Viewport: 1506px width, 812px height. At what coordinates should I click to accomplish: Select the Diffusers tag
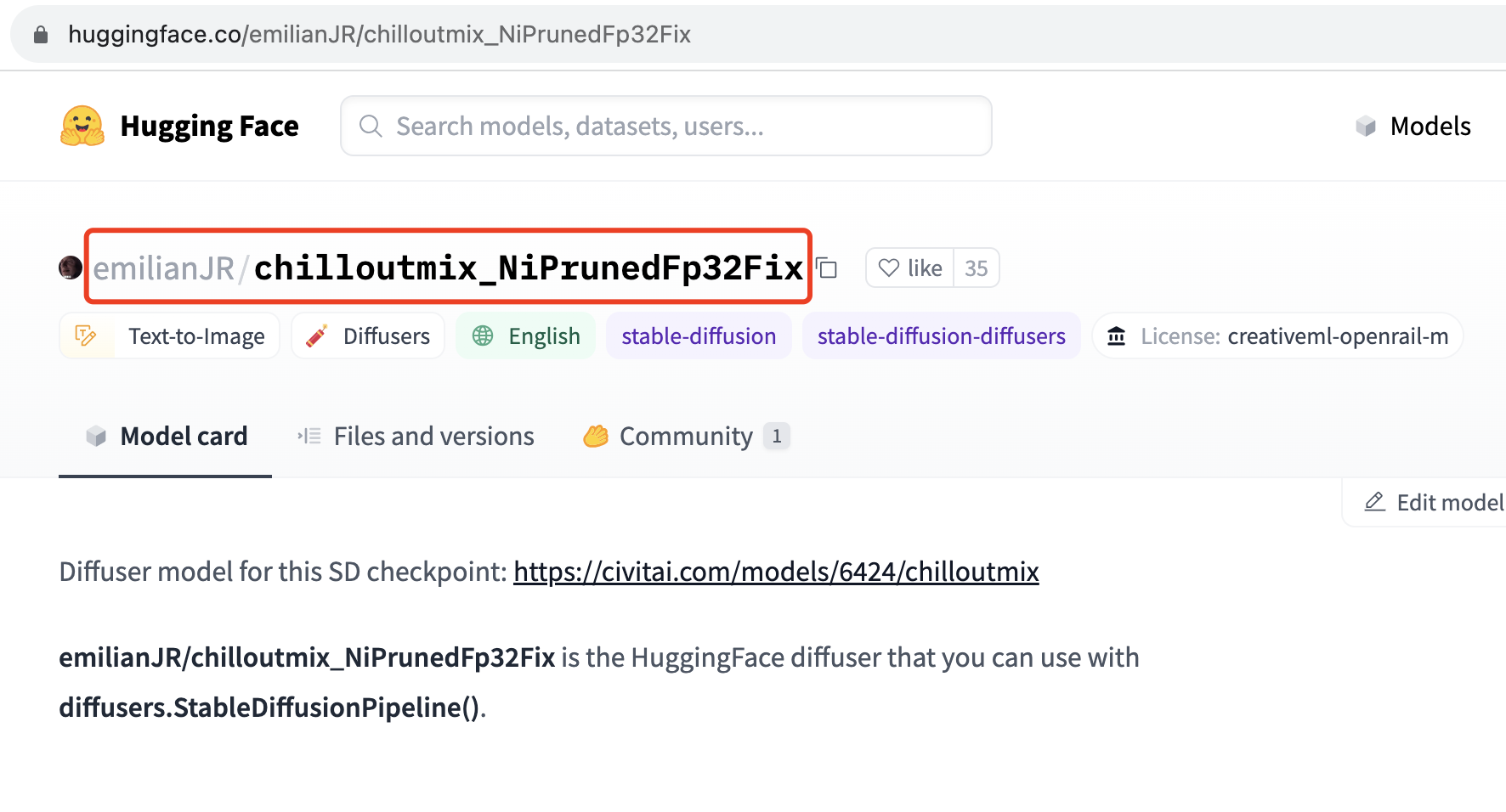pyautogui.click(x=368, y=336)
